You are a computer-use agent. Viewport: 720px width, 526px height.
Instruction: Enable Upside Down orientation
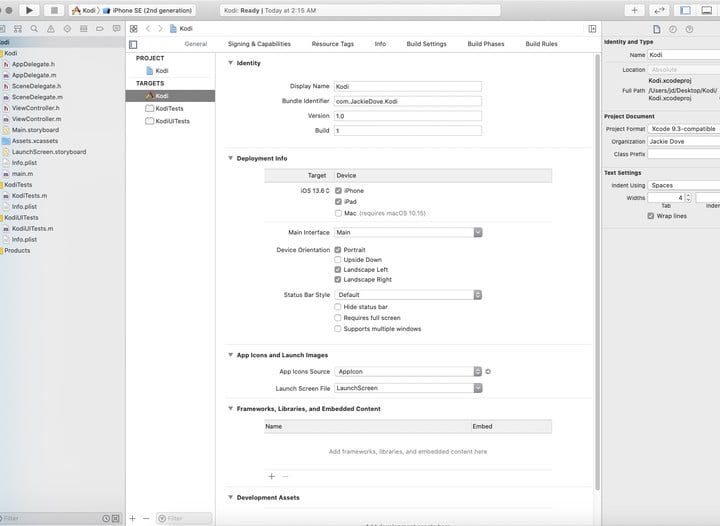pyautogui.click(x=338, y=260)
